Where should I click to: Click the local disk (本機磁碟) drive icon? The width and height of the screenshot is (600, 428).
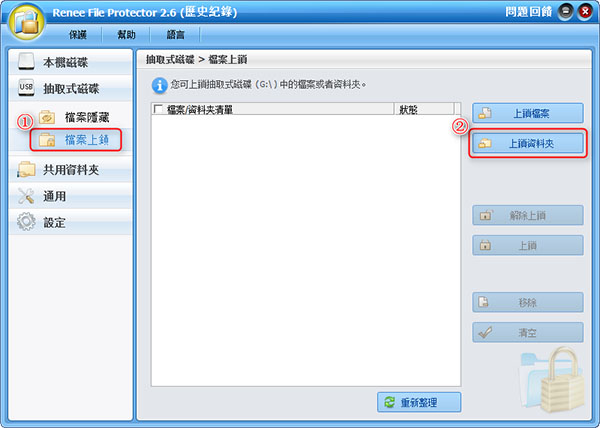click(x=26, y=62)
